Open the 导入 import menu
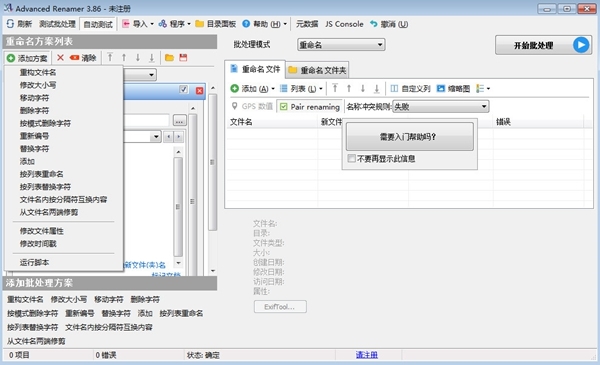 pyautogui.click(x=138, y=24)
